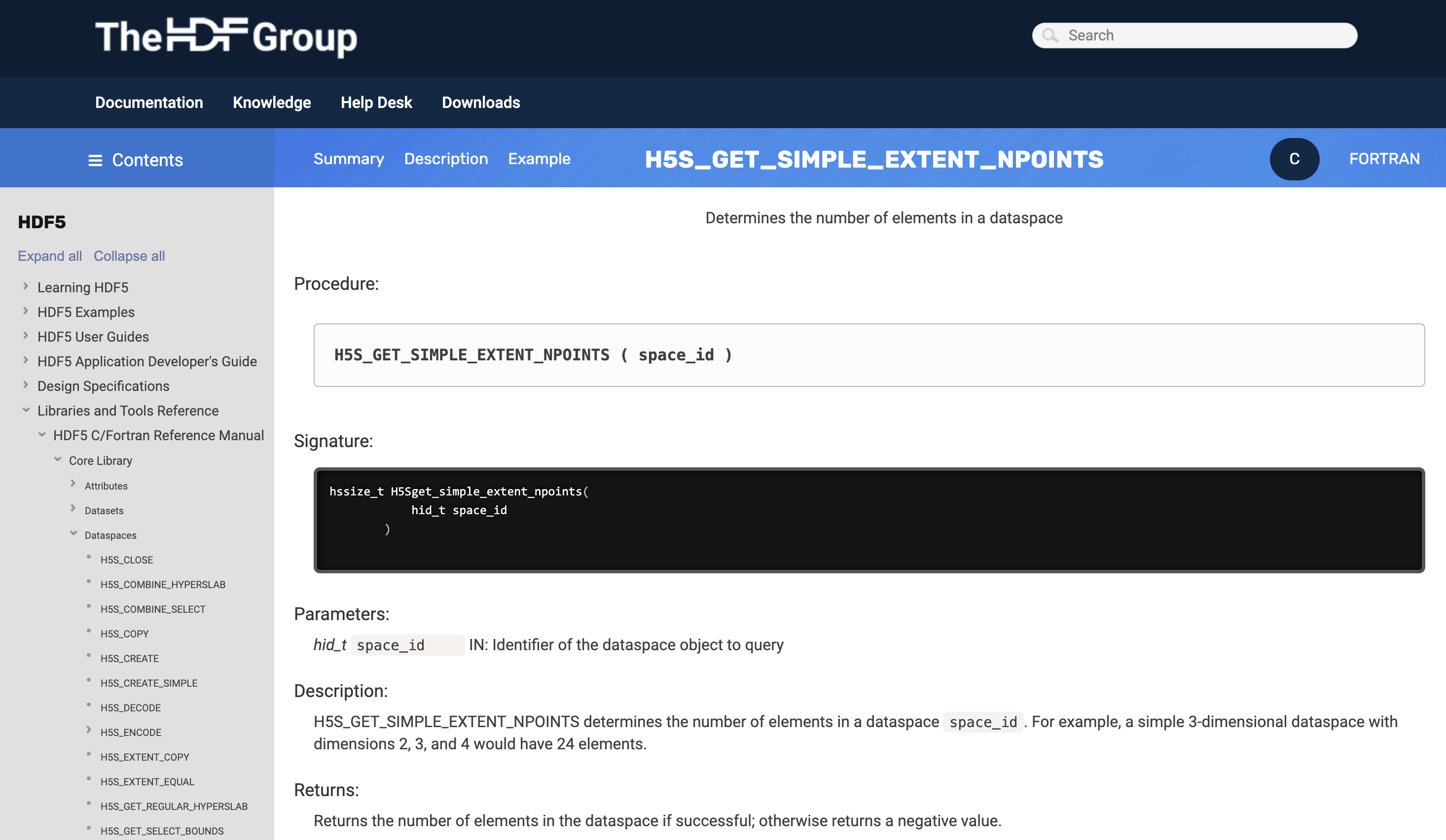The width and height of the screenshot is (1446, 840).
Task: Expand the HDF5 Examples tree node
Action: coord(25,311)
